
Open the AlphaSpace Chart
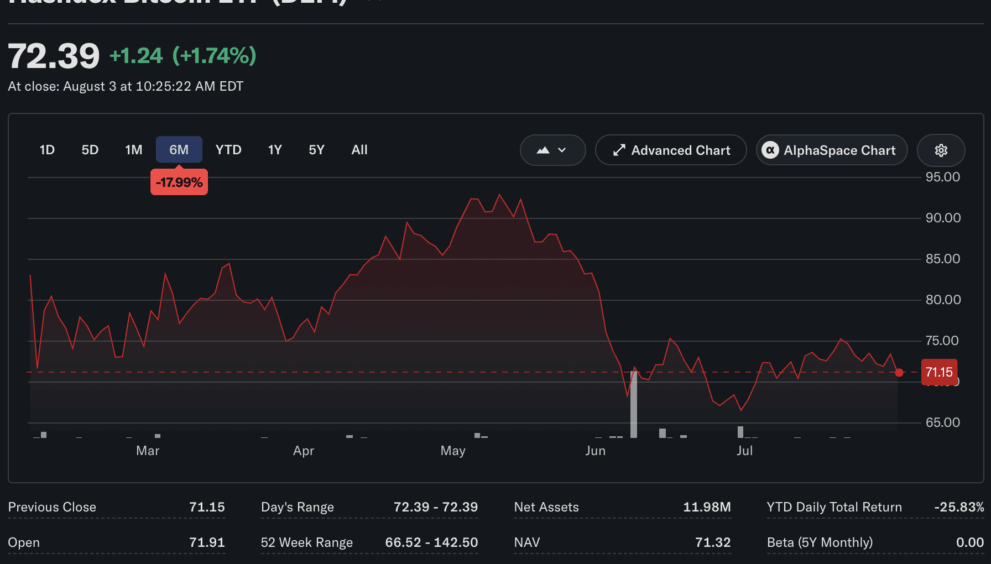[x=832, y=150]
